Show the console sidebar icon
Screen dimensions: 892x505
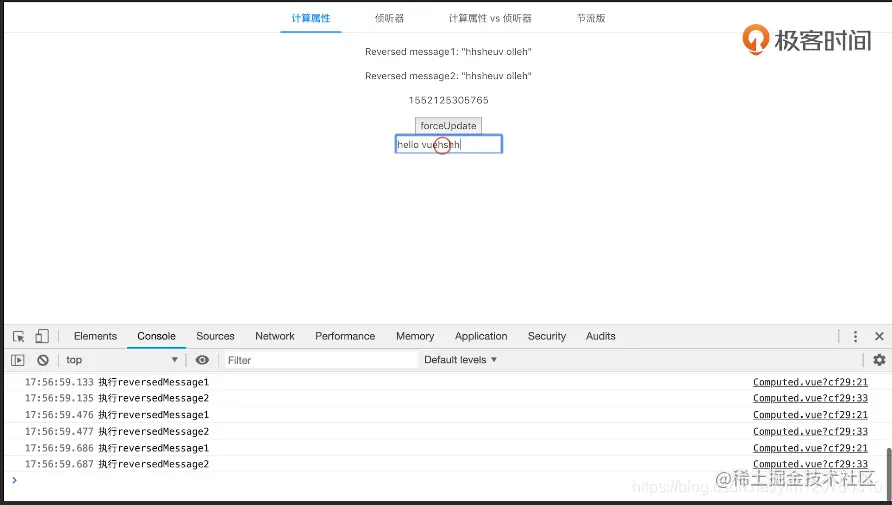pos(18,360)
